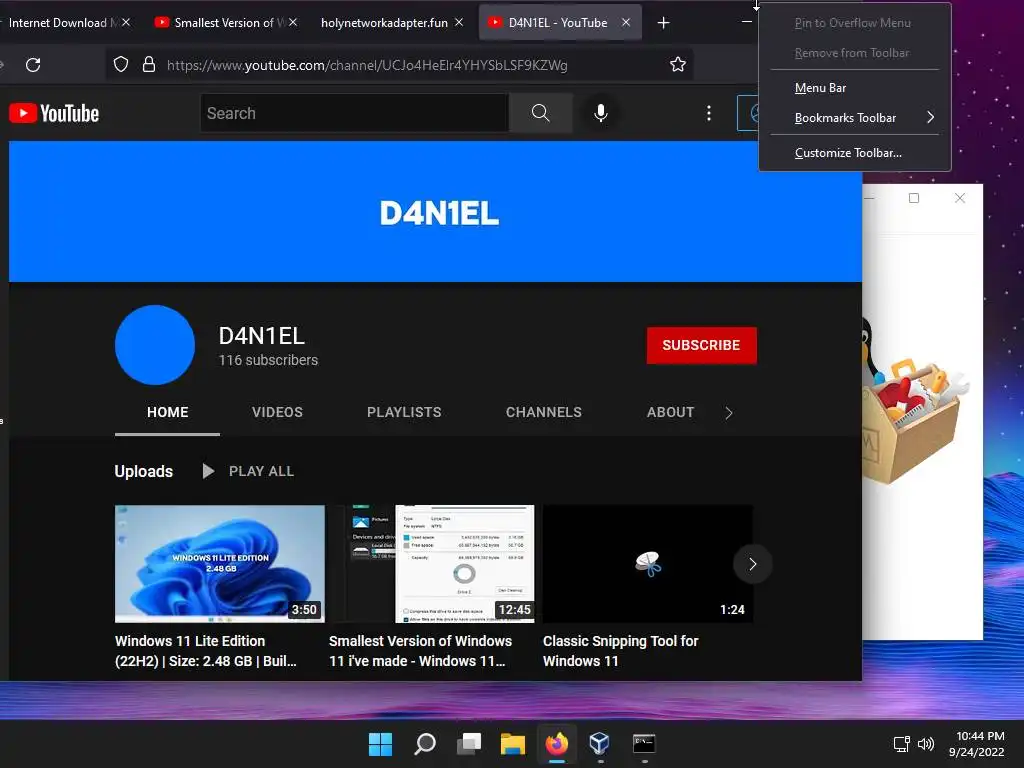1024x768 pixels.
Task: Close the Internet Download Manager tab
Action: pyautogui.click(x=126, y=22)
